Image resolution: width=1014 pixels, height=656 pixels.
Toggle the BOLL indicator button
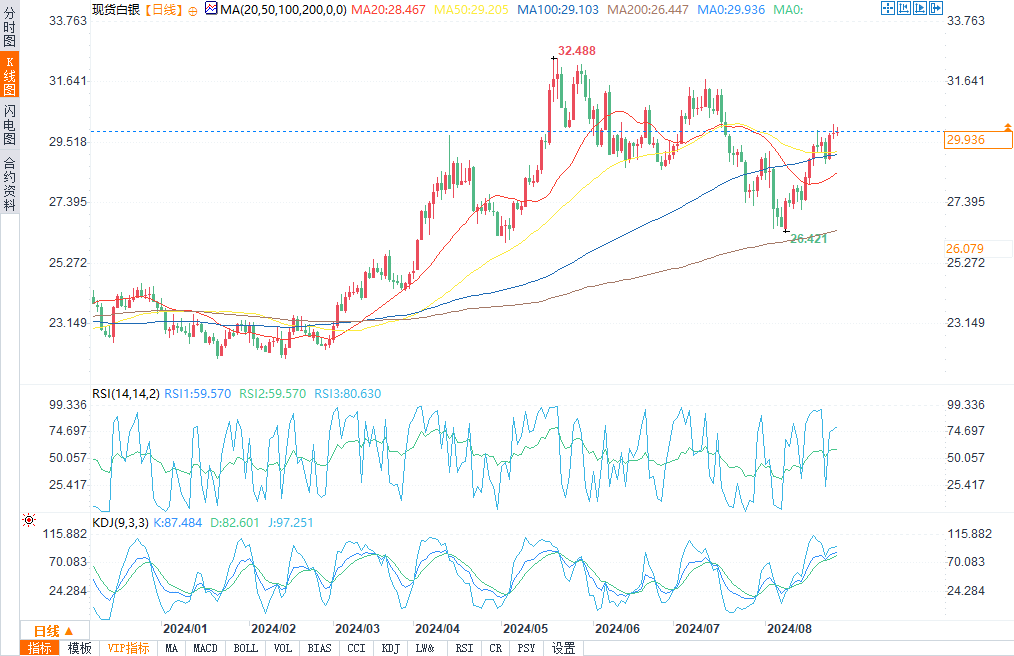pyautogui.click(x=245, y=648)
